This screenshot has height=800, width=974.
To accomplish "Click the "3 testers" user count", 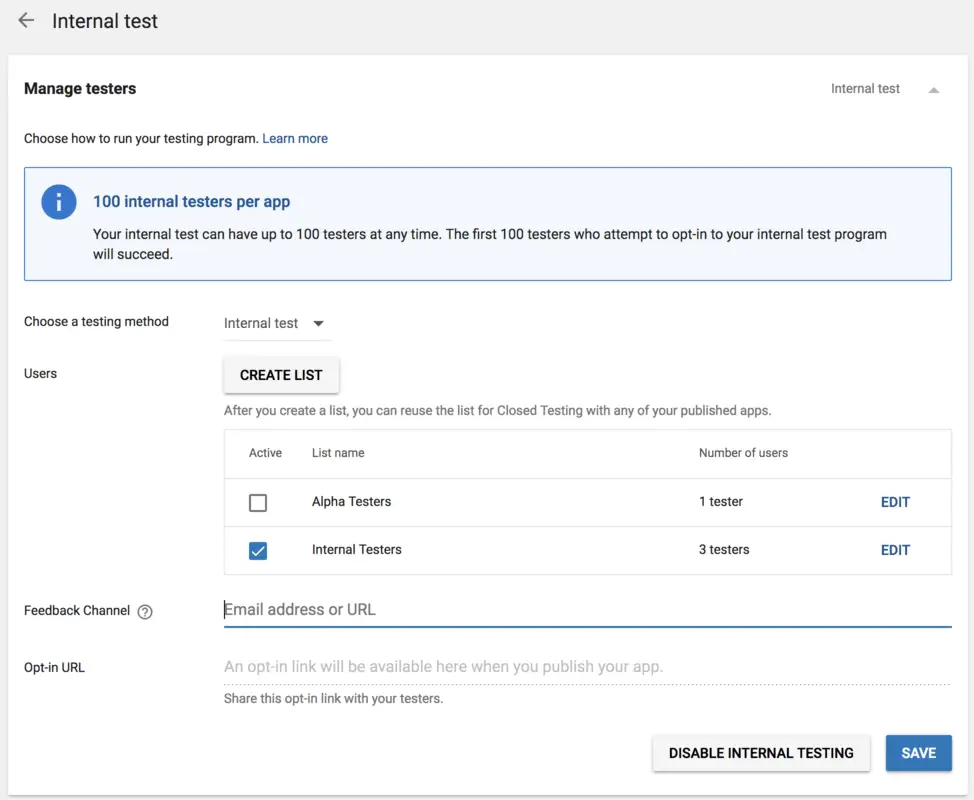I will (x=724, y=550).
